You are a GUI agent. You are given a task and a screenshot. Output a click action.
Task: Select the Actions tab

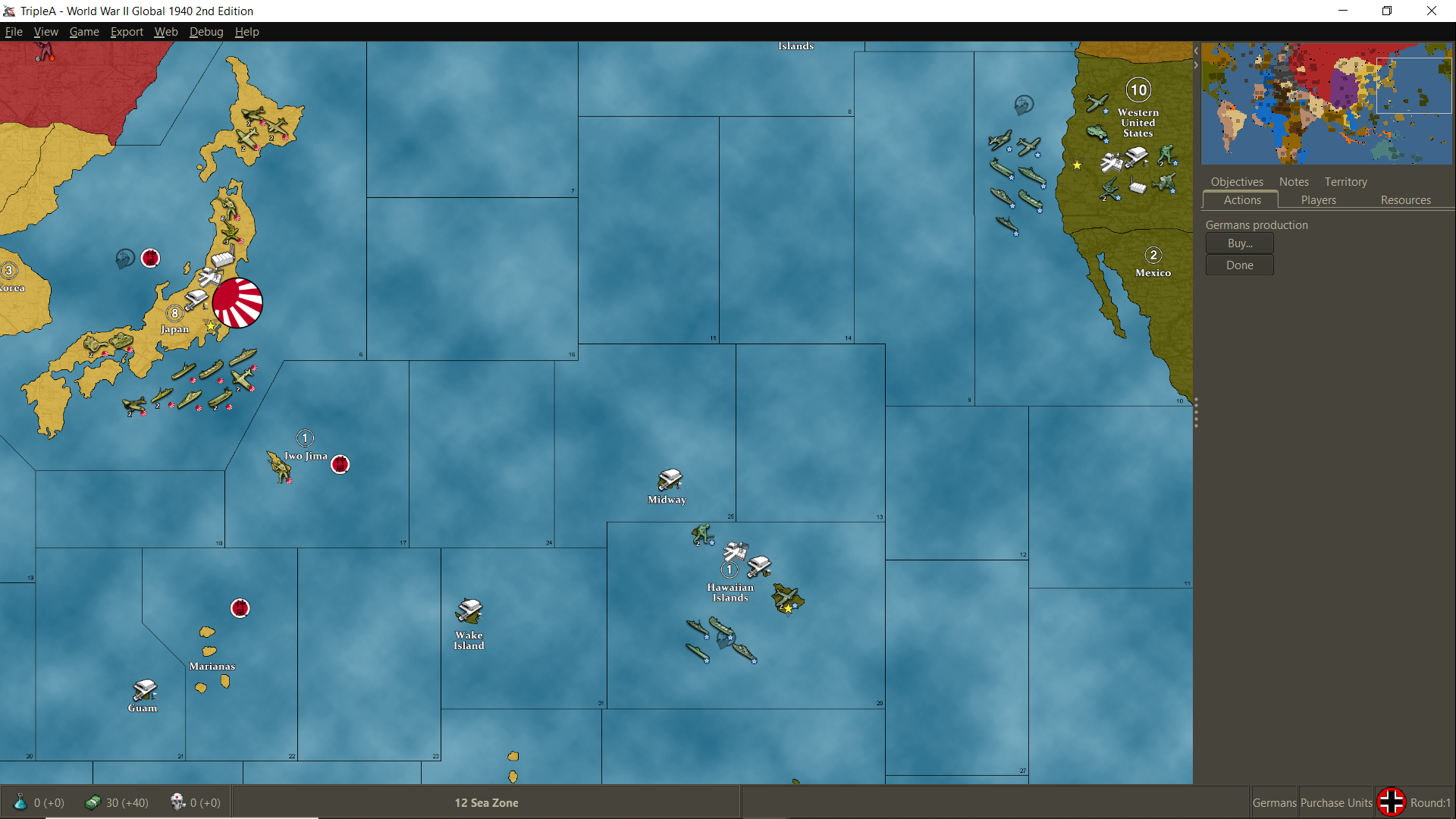(1241, 200)
